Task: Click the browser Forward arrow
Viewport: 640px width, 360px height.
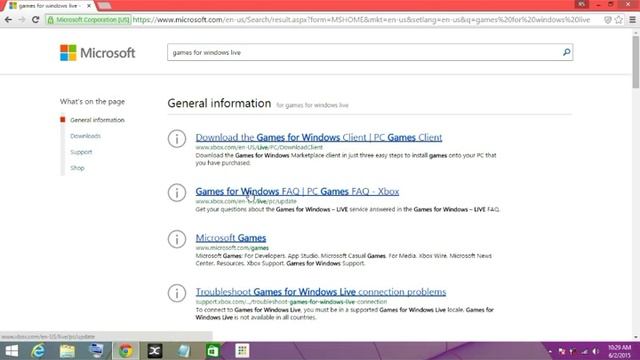Action: (x=22, y=20)
